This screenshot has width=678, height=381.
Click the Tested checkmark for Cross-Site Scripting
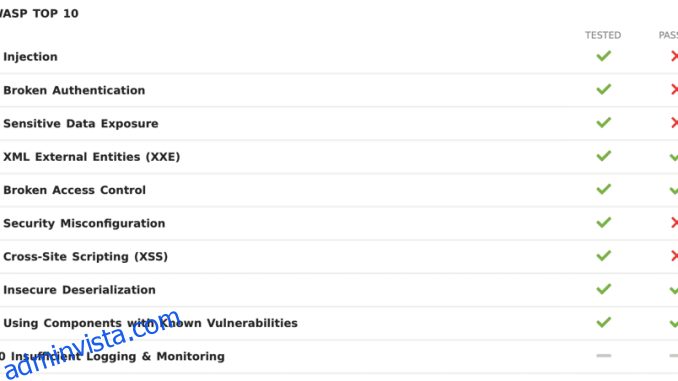(604, 256)
